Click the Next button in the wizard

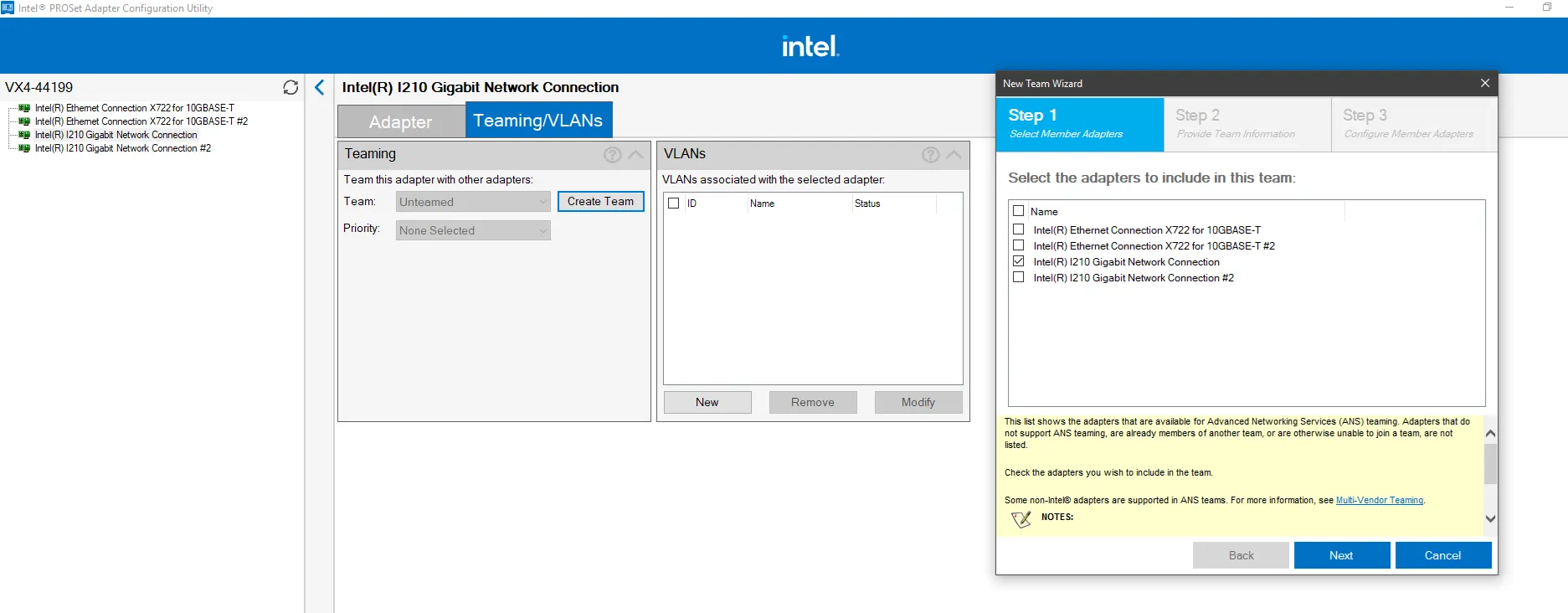coord(1341,555)
